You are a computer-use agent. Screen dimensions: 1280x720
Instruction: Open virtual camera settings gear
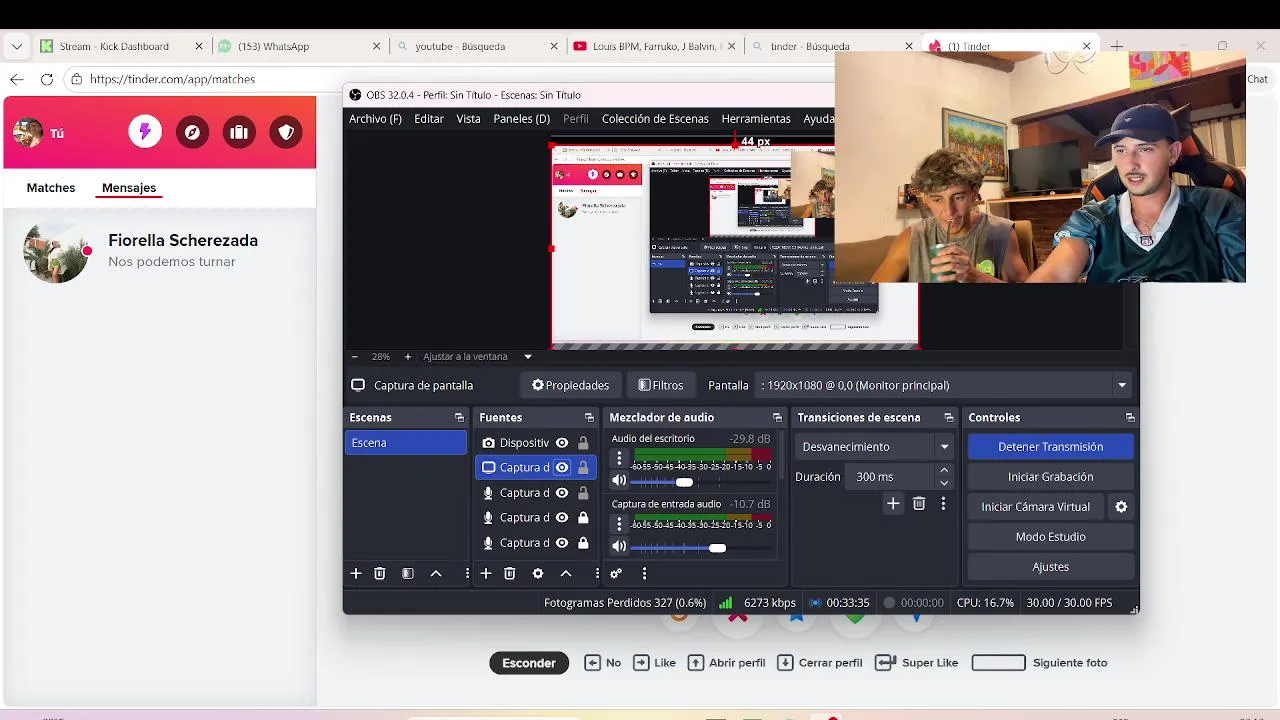1121,507
